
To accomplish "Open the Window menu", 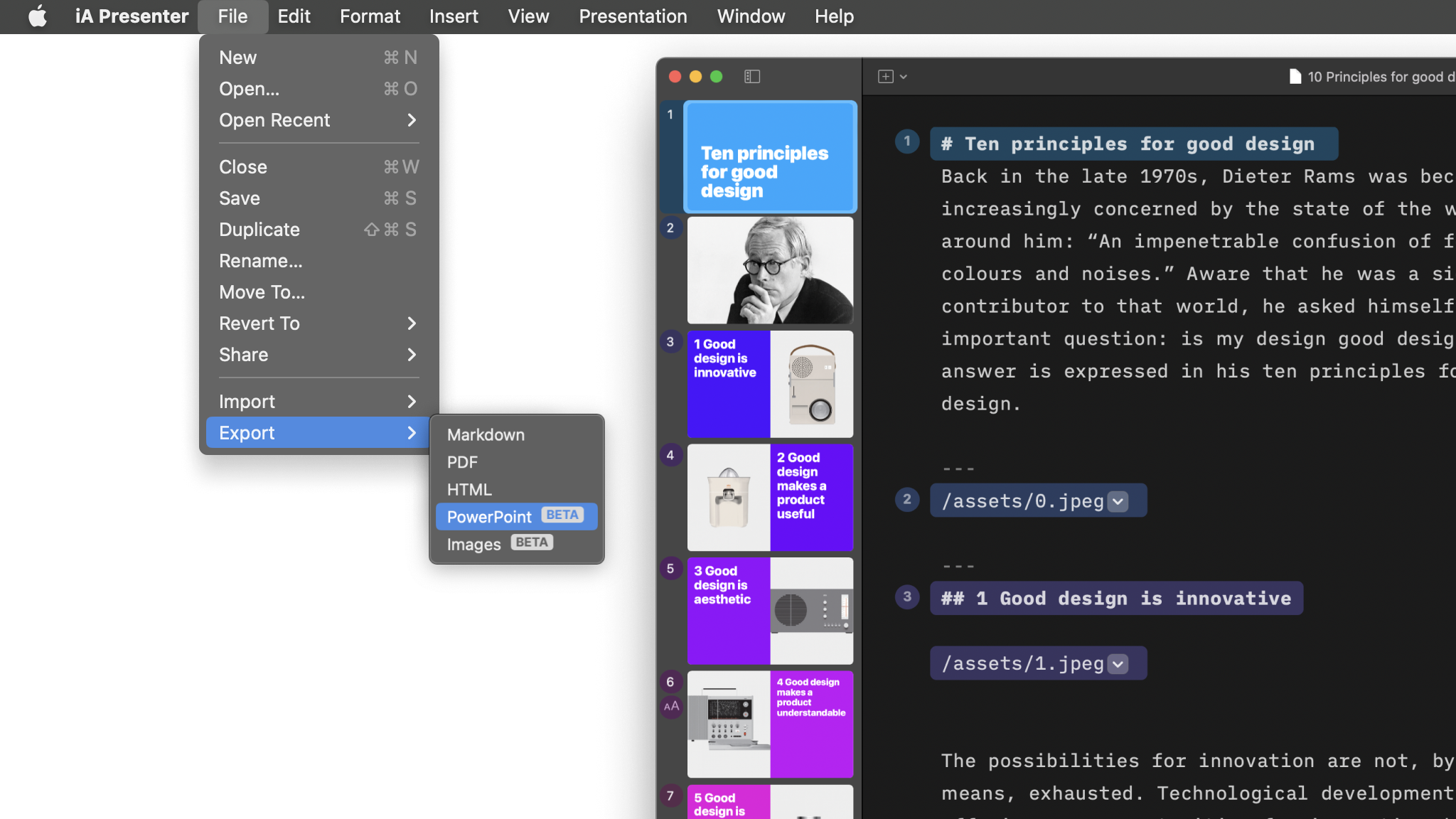I will [x=751, y=16].
